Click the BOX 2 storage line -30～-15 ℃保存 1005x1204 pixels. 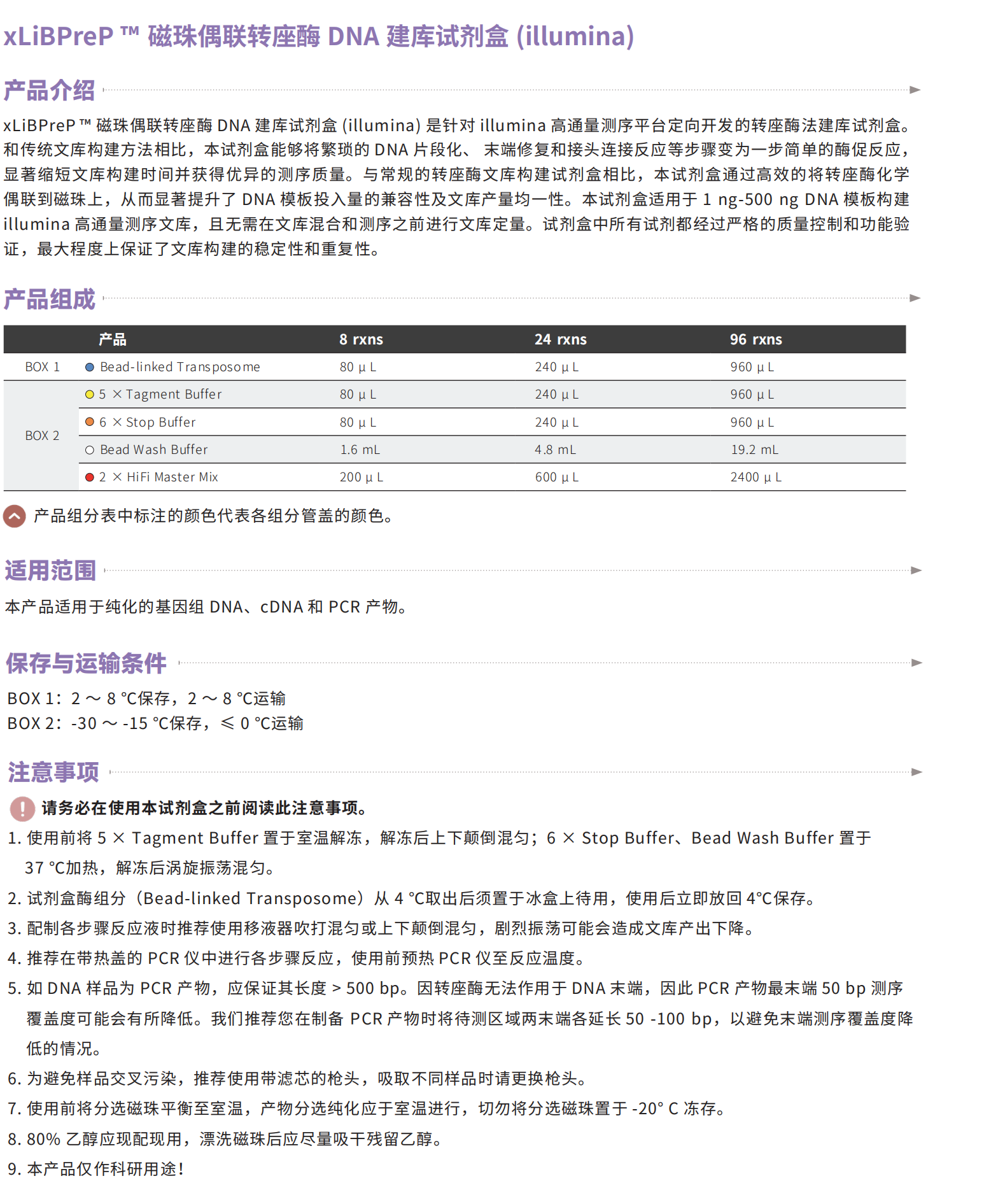[x=155, y=724]
